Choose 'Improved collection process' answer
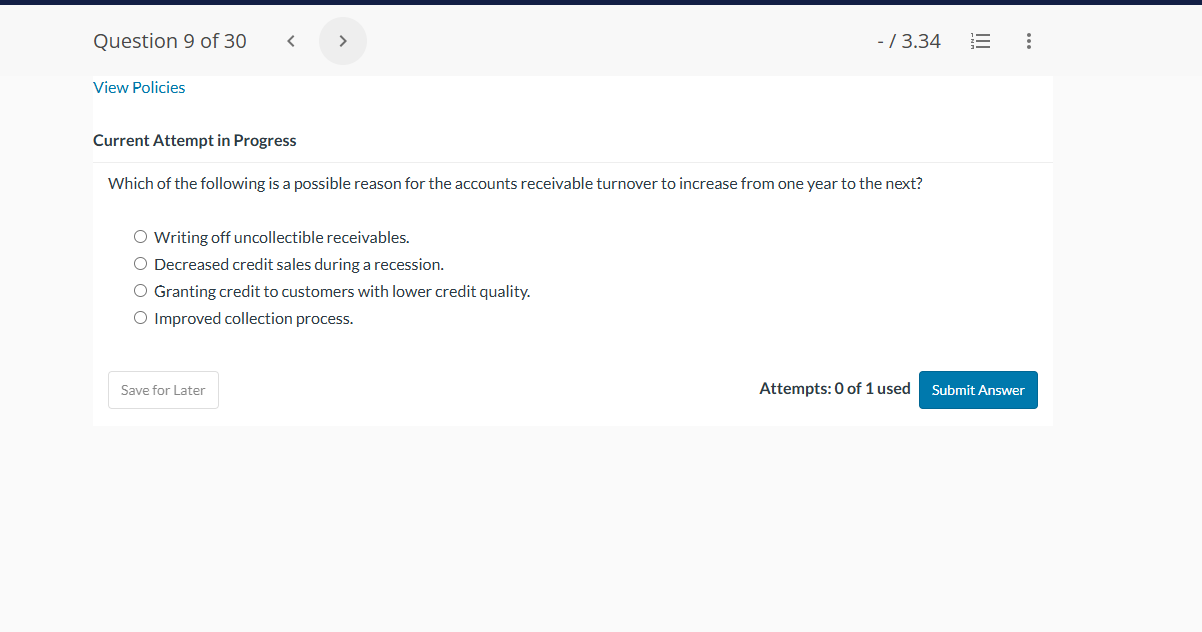Screen dimensions: 1202x632 pyautogui.click(x=140, y=317)
